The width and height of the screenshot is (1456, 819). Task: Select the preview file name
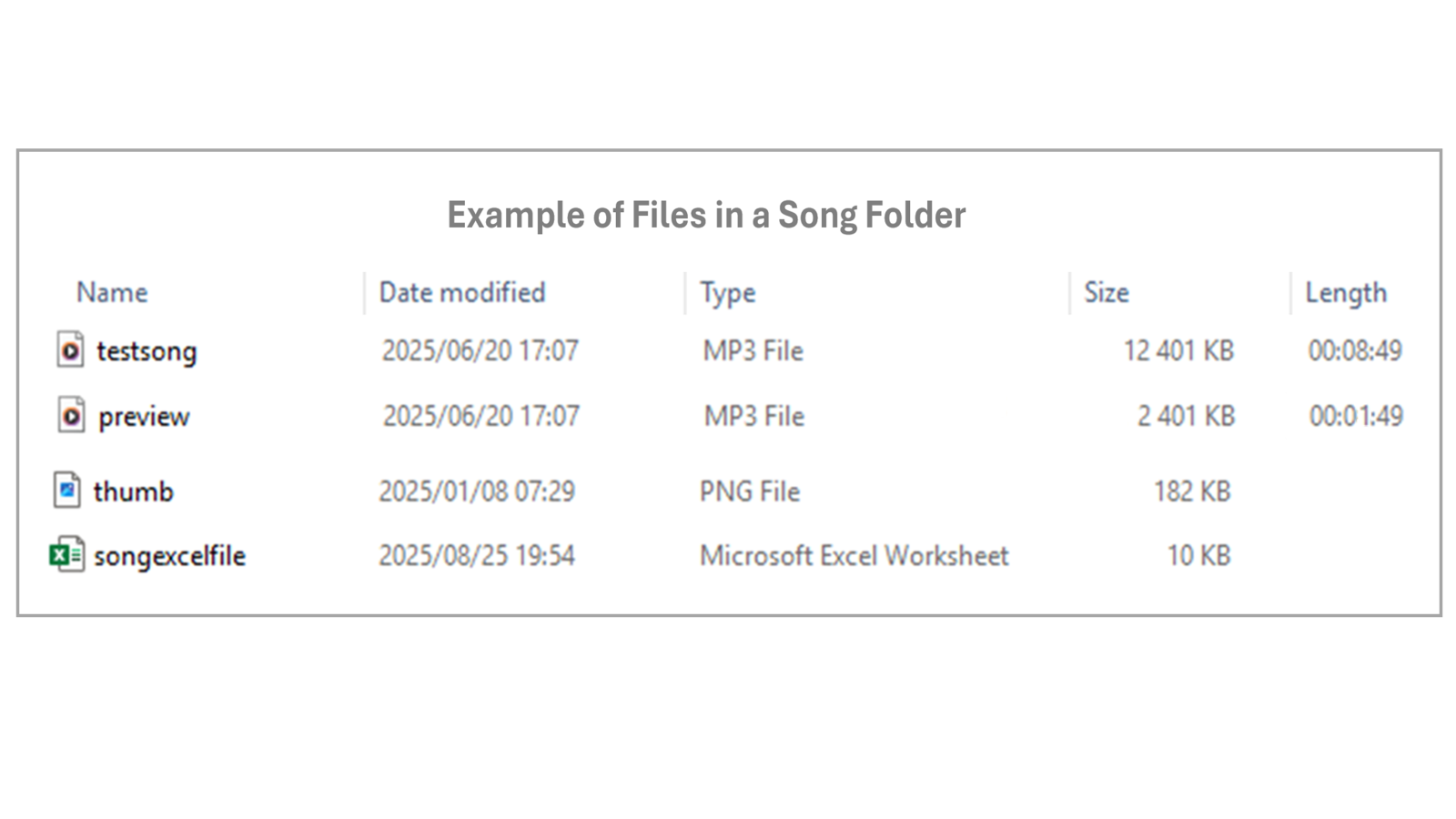pos(144,417)
